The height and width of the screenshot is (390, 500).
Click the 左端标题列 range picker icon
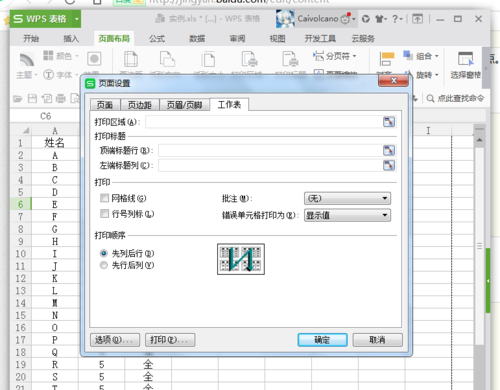(x=389, y=165)
